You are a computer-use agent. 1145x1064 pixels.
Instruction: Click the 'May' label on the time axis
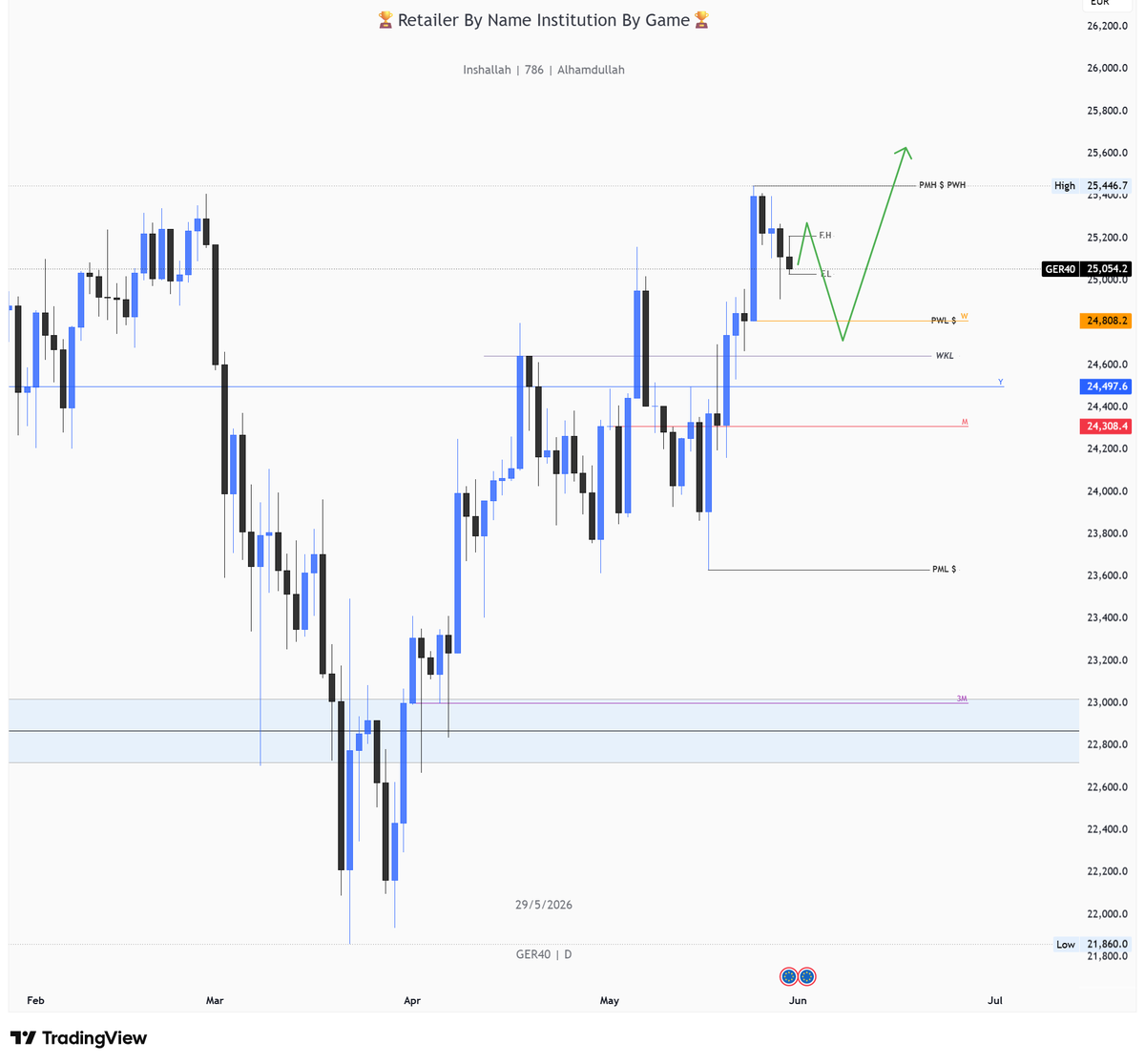610,1000
